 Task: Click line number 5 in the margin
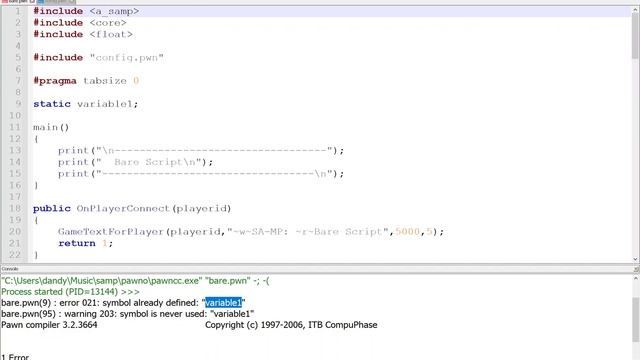[x=18, y=58]
